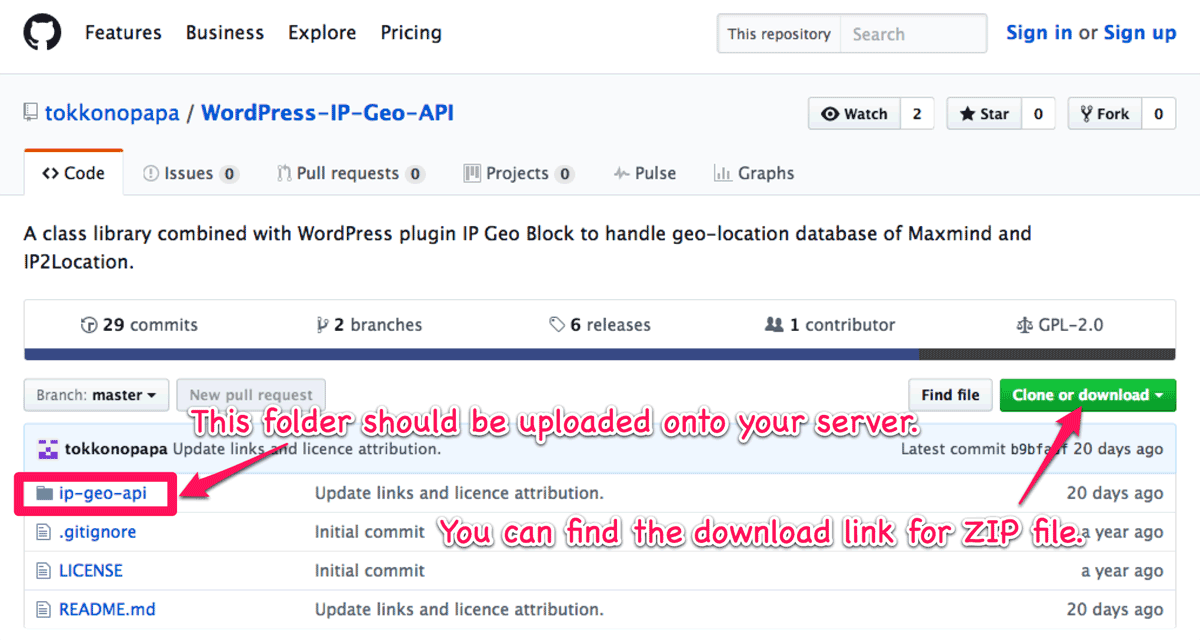Click the commits history clock icon
The width and height of the screenshot is (1200, 640).
(x=88, y=325)
